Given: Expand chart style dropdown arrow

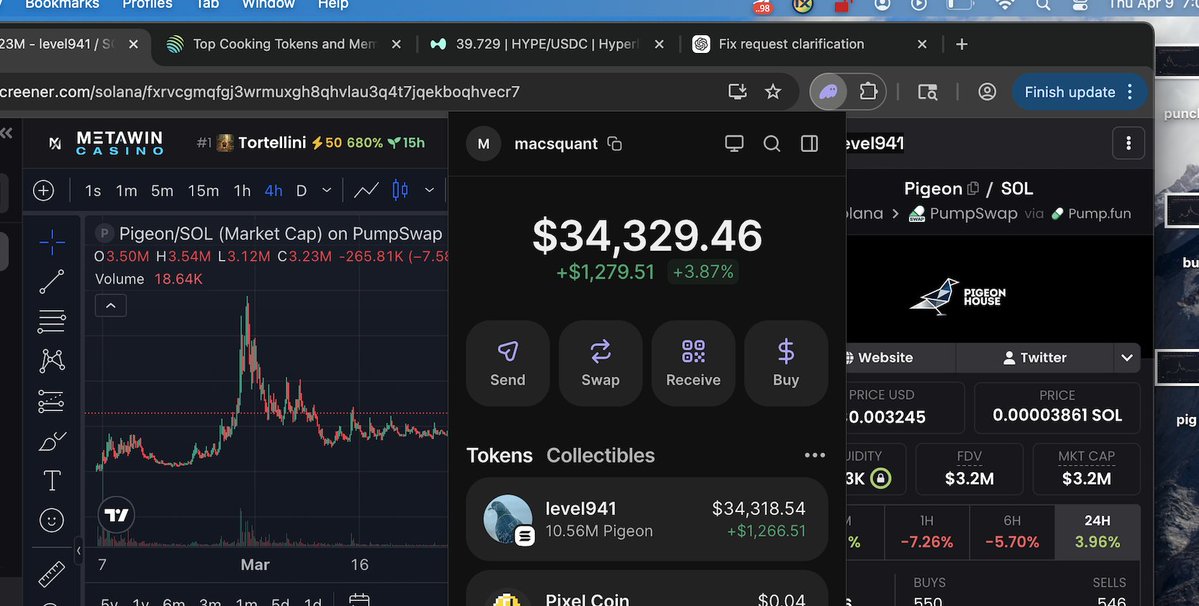Looking at the screenshot, I should pos(429,190).
